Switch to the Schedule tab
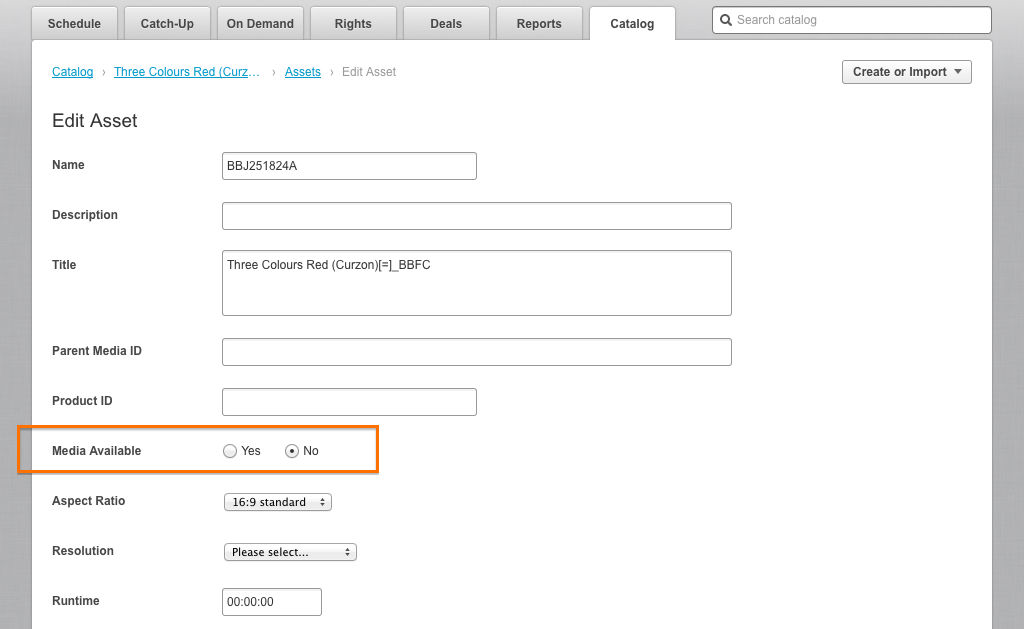The image size is (1024, 629). pos(74,24)
